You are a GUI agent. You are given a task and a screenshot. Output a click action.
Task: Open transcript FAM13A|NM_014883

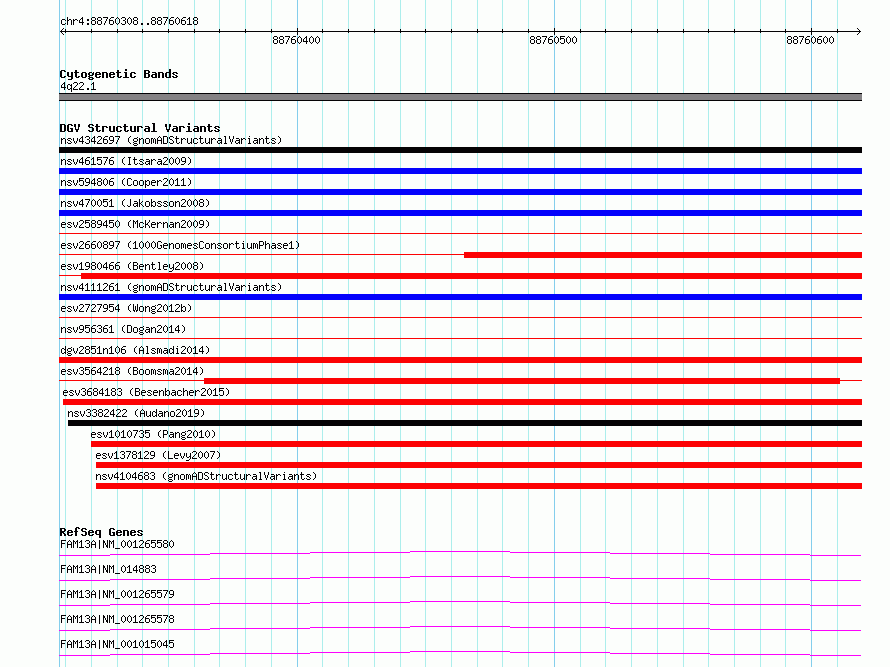[x=108, y=569]
